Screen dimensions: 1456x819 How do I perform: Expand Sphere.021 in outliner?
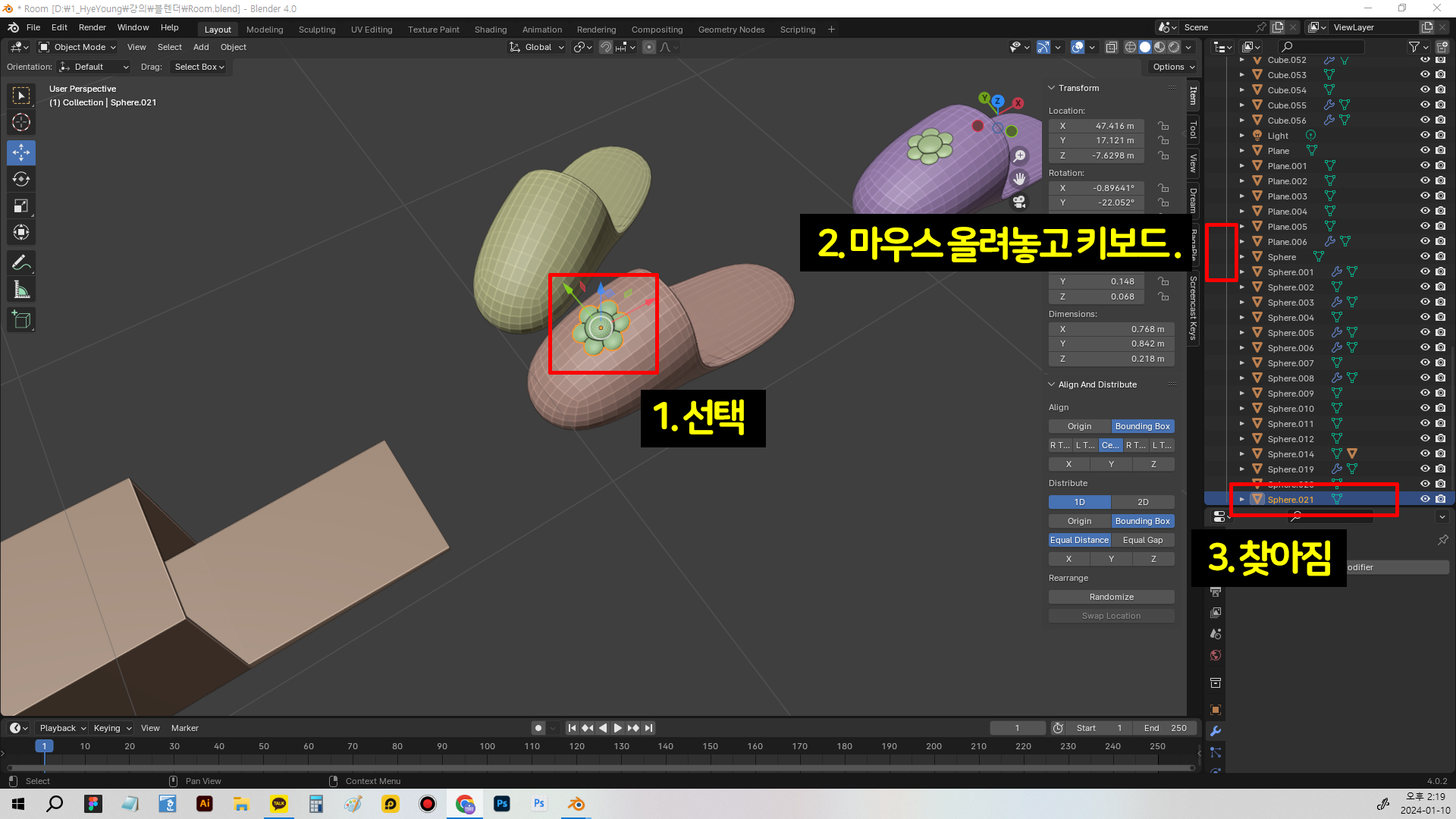(x=1241, y=499)
